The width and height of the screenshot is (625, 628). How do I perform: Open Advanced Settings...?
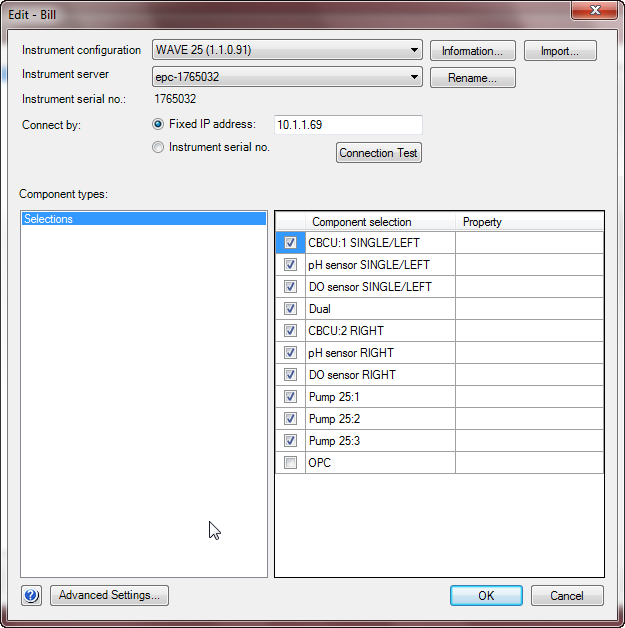click(x=109, y=596)
